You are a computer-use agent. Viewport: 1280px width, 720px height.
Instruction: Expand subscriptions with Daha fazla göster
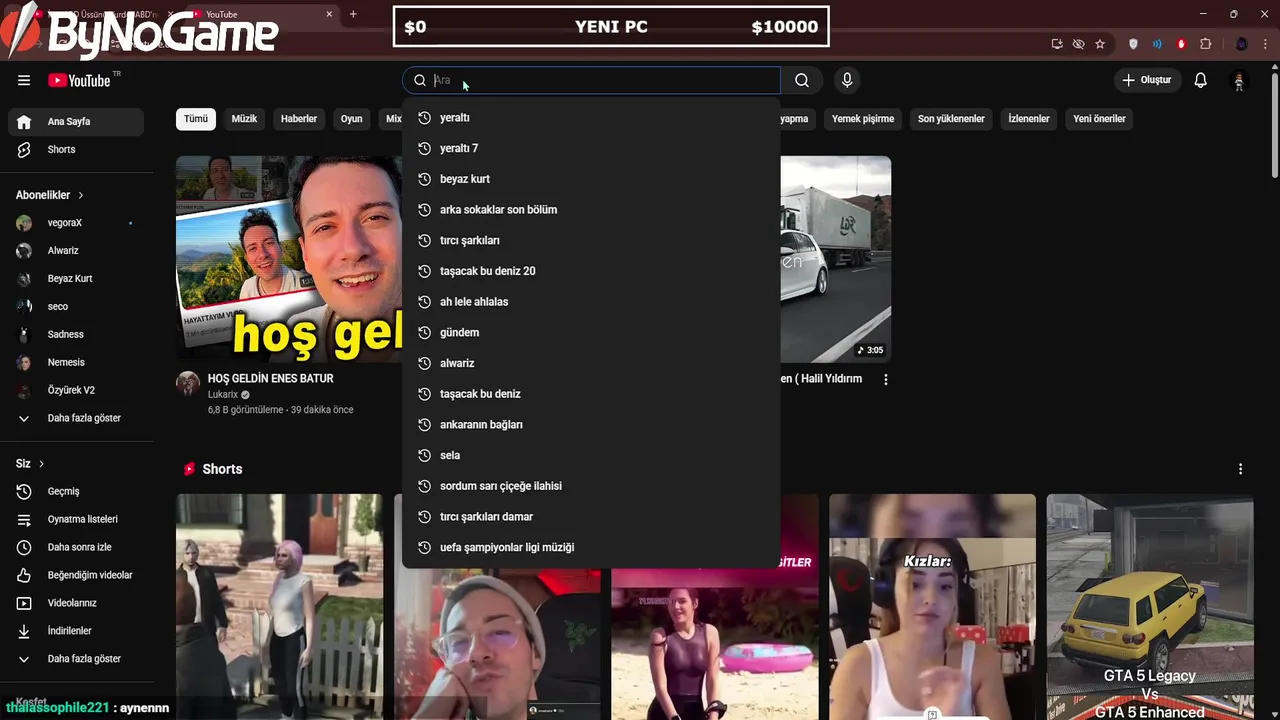(77, 419)
